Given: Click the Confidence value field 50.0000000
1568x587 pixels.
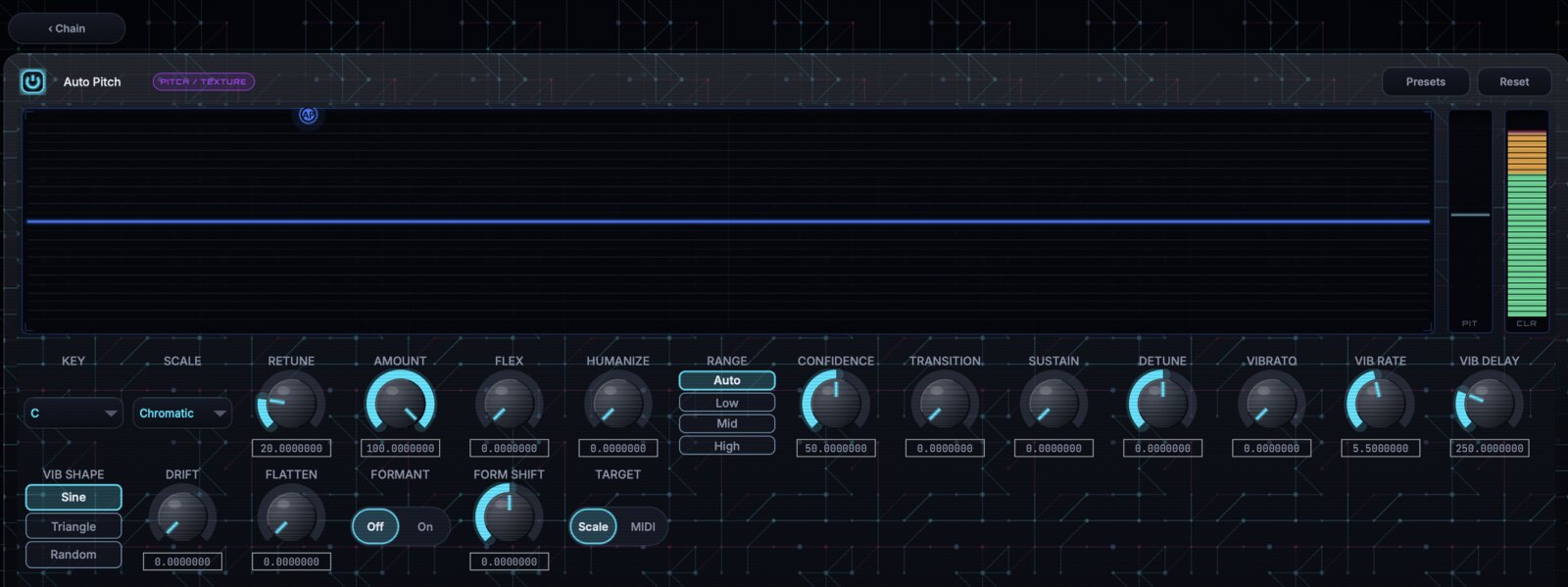Looking at the screenshot, I should (836, 448).
